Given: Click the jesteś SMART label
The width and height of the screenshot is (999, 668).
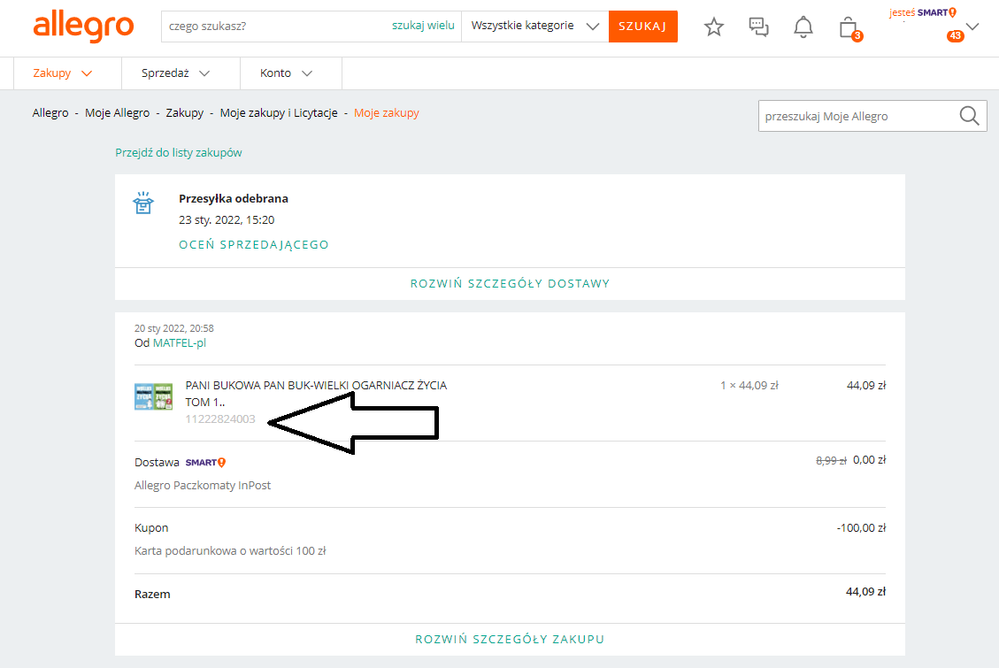Looking at the screenshot, I should 923,12.
